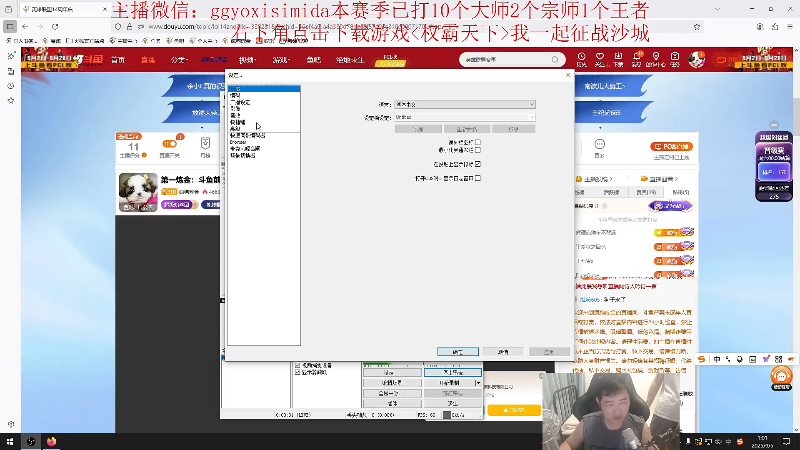This screenshot has height=450, width=800.
Task: Bookmark page with the address bar star
Action: [697, 27]
